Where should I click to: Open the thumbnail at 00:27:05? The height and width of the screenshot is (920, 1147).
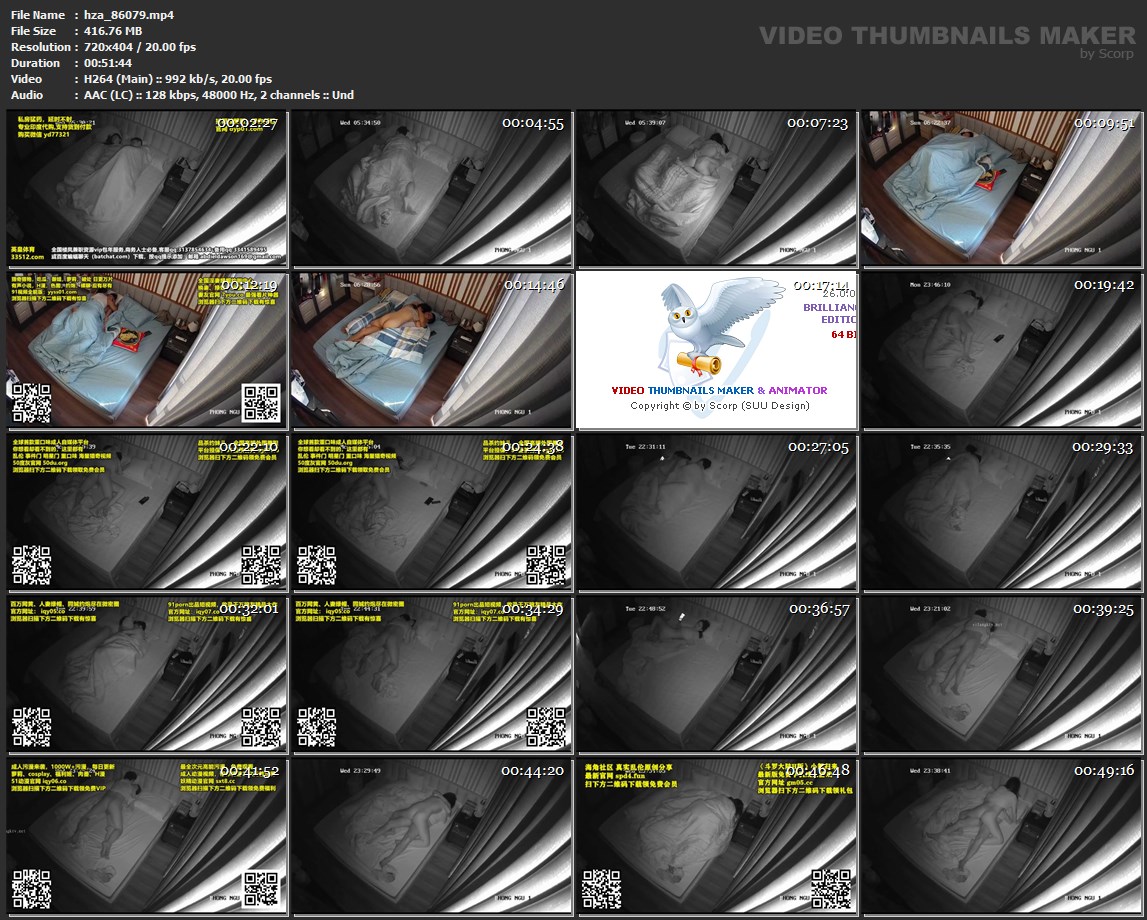pyautogui.click(x=717, y=513)
